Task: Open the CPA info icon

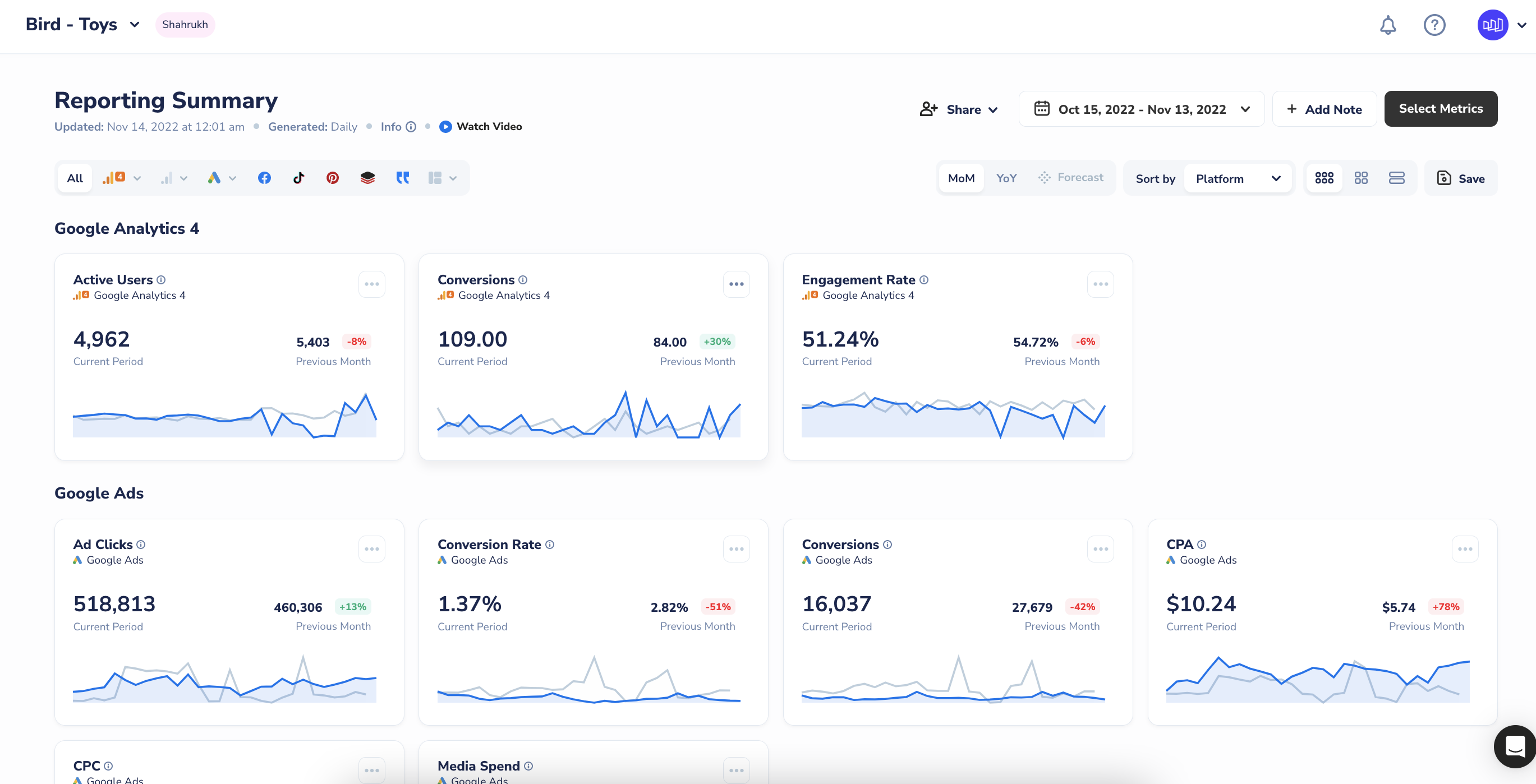Action: pyautogui.click(x=1202, y=545)
